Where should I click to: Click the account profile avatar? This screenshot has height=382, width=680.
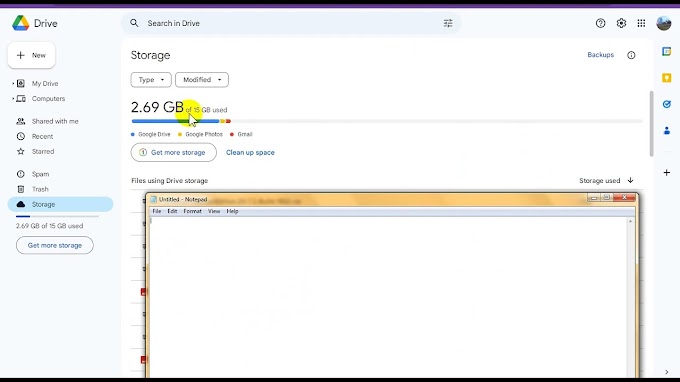pos(664,23)
